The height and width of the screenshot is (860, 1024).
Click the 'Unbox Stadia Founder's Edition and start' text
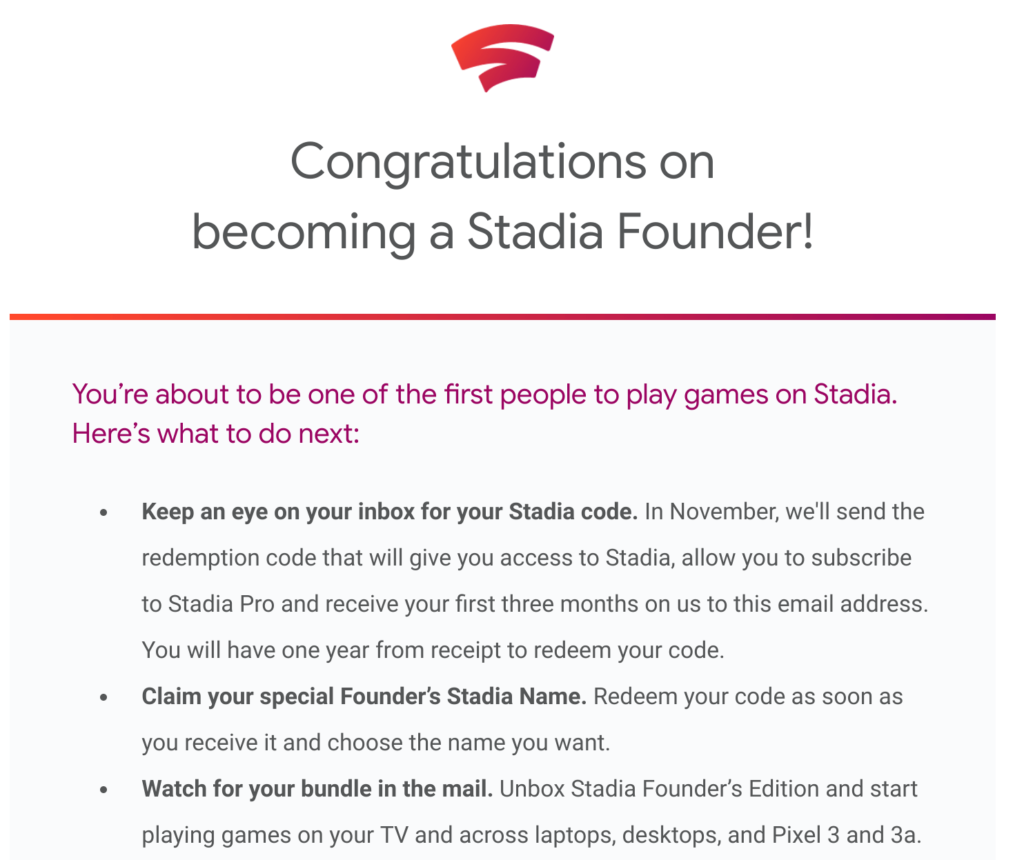tap(709, 789)
